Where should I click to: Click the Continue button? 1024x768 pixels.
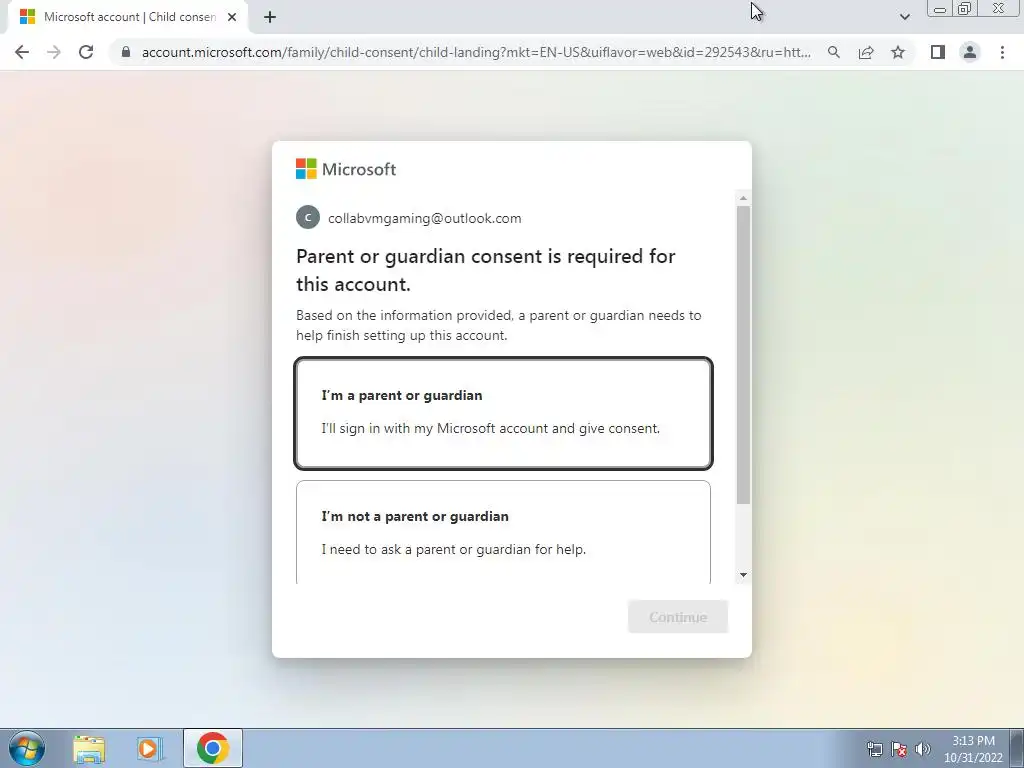[x=677, y=616]
